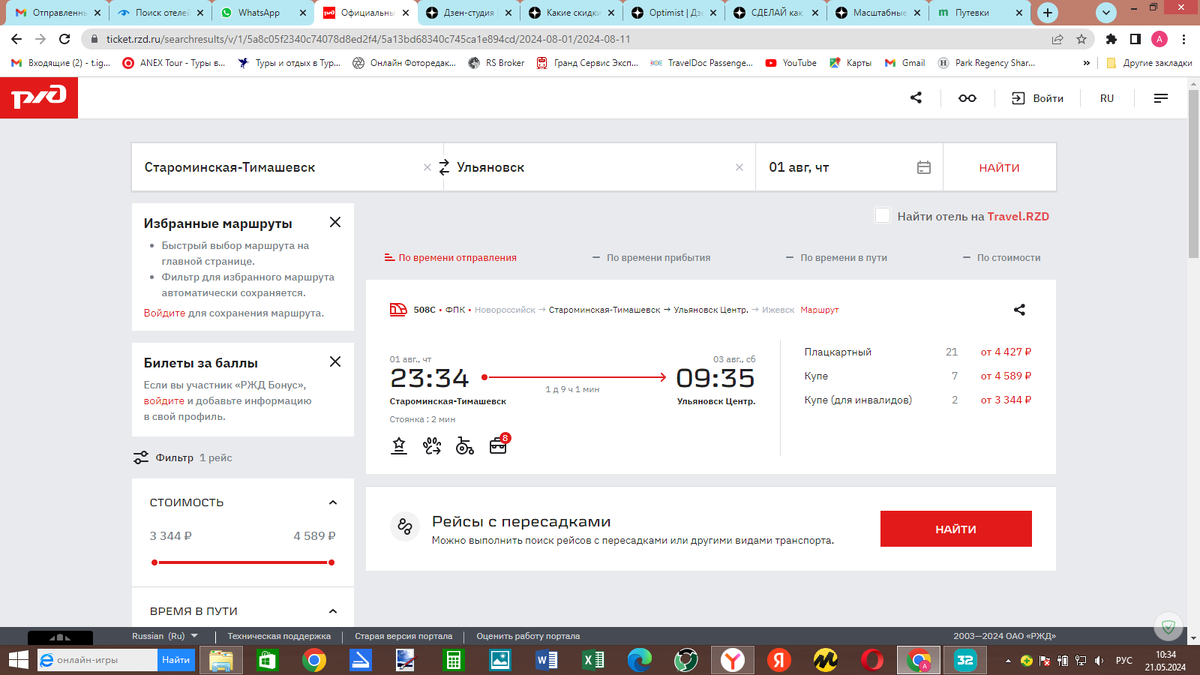Open the YouTube bookmark
The height and width of the screenshot is (675, 1200).
(x=791, y=62)
